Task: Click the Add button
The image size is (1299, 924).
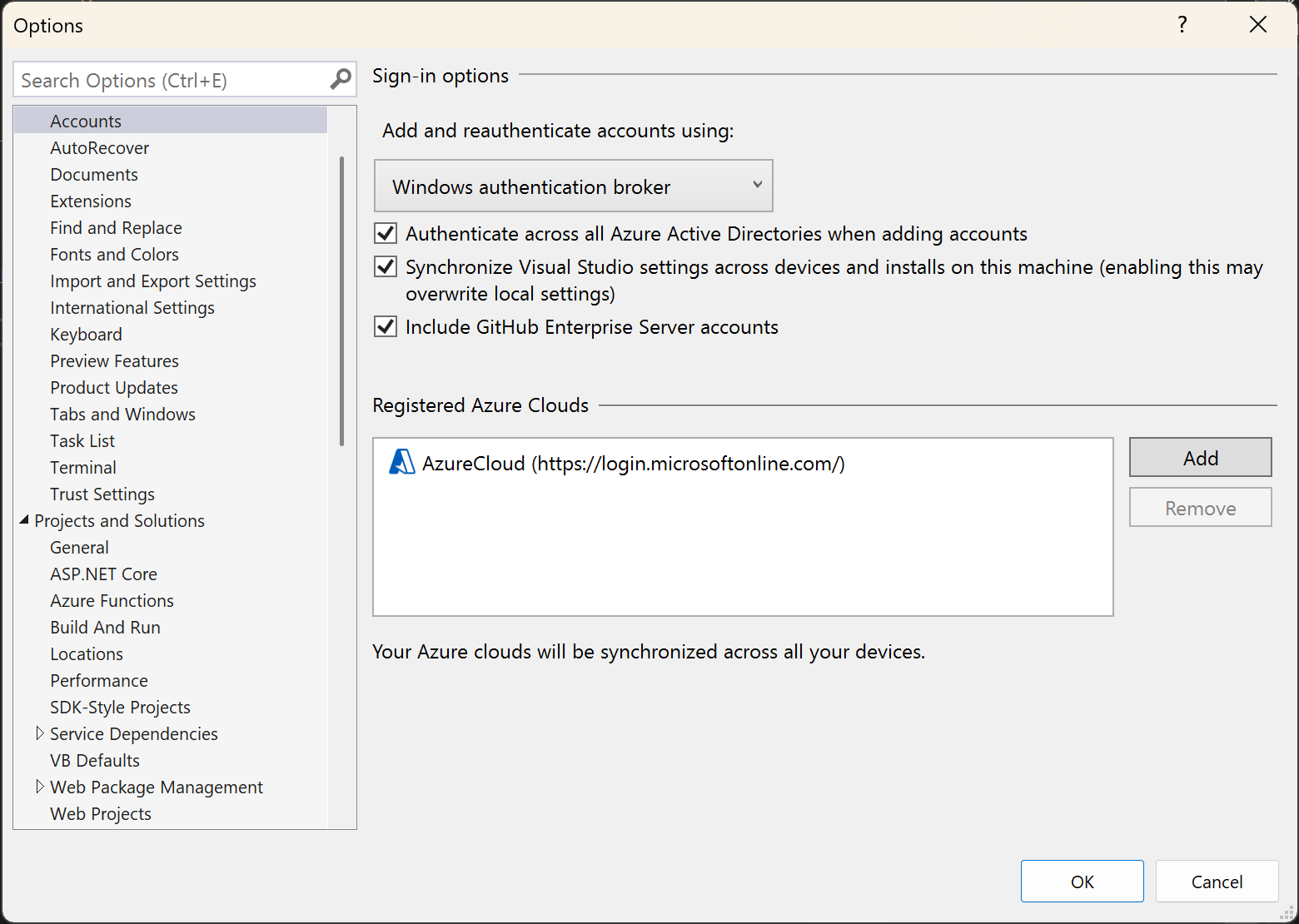Action: [1200, 457]
